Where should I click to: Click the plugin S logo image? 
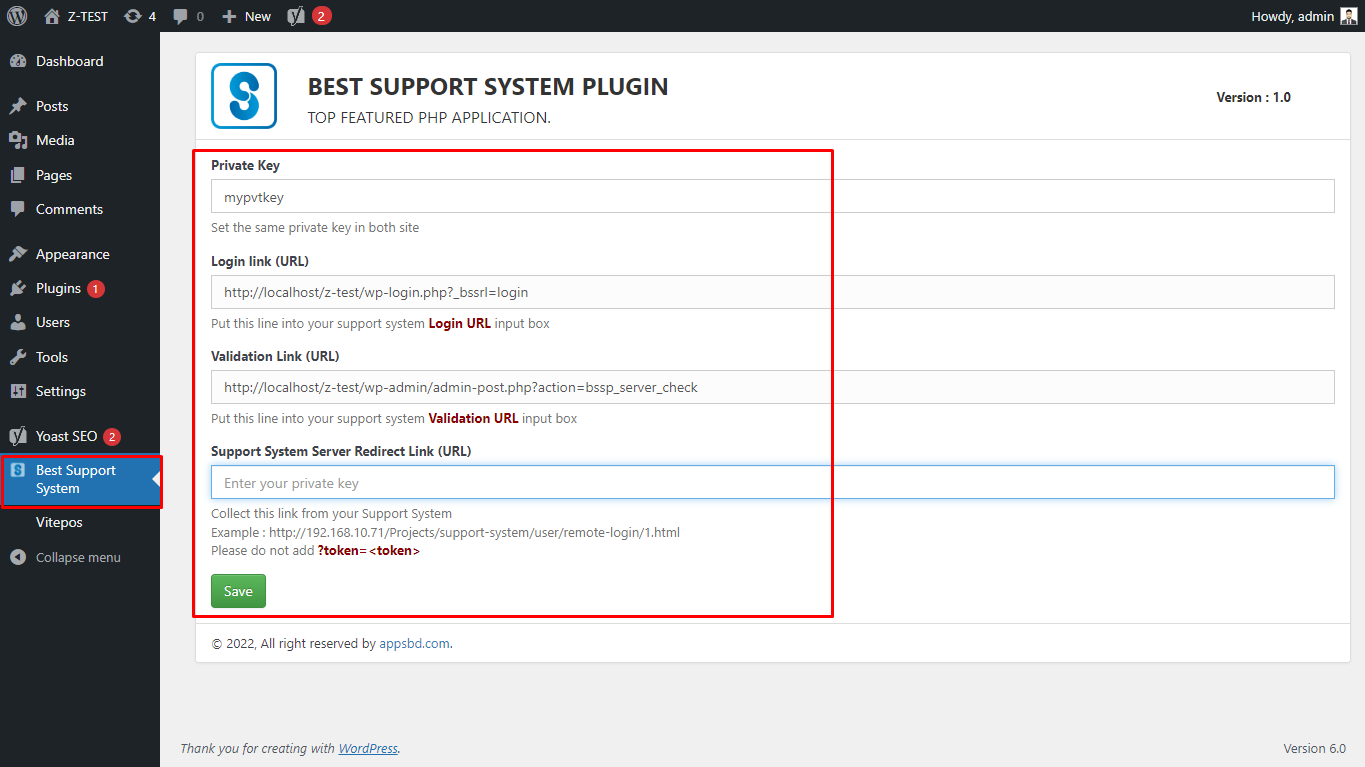[x=244, y=96]
